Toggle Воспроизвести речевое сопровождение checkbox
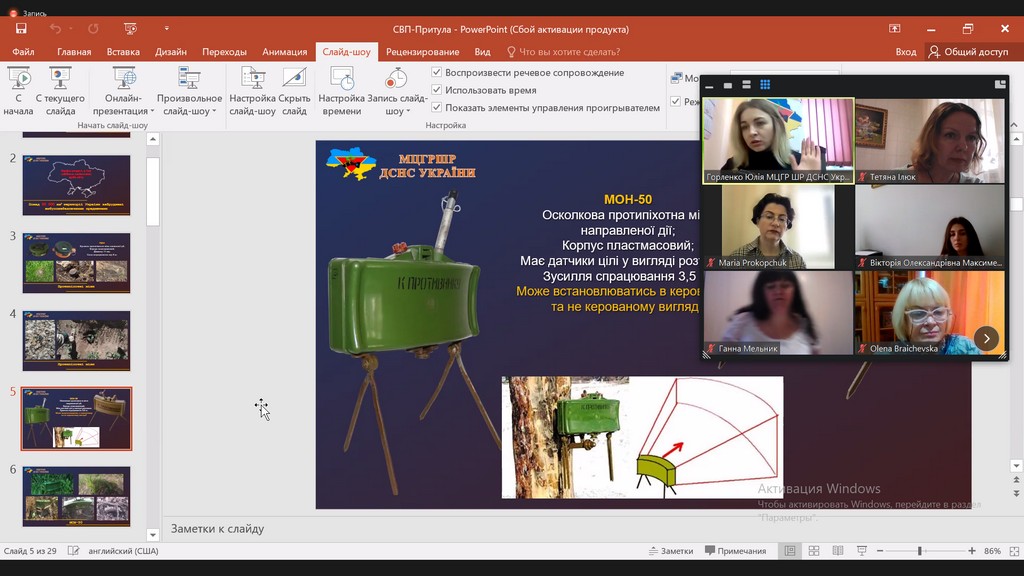 (x=437, y=73)
